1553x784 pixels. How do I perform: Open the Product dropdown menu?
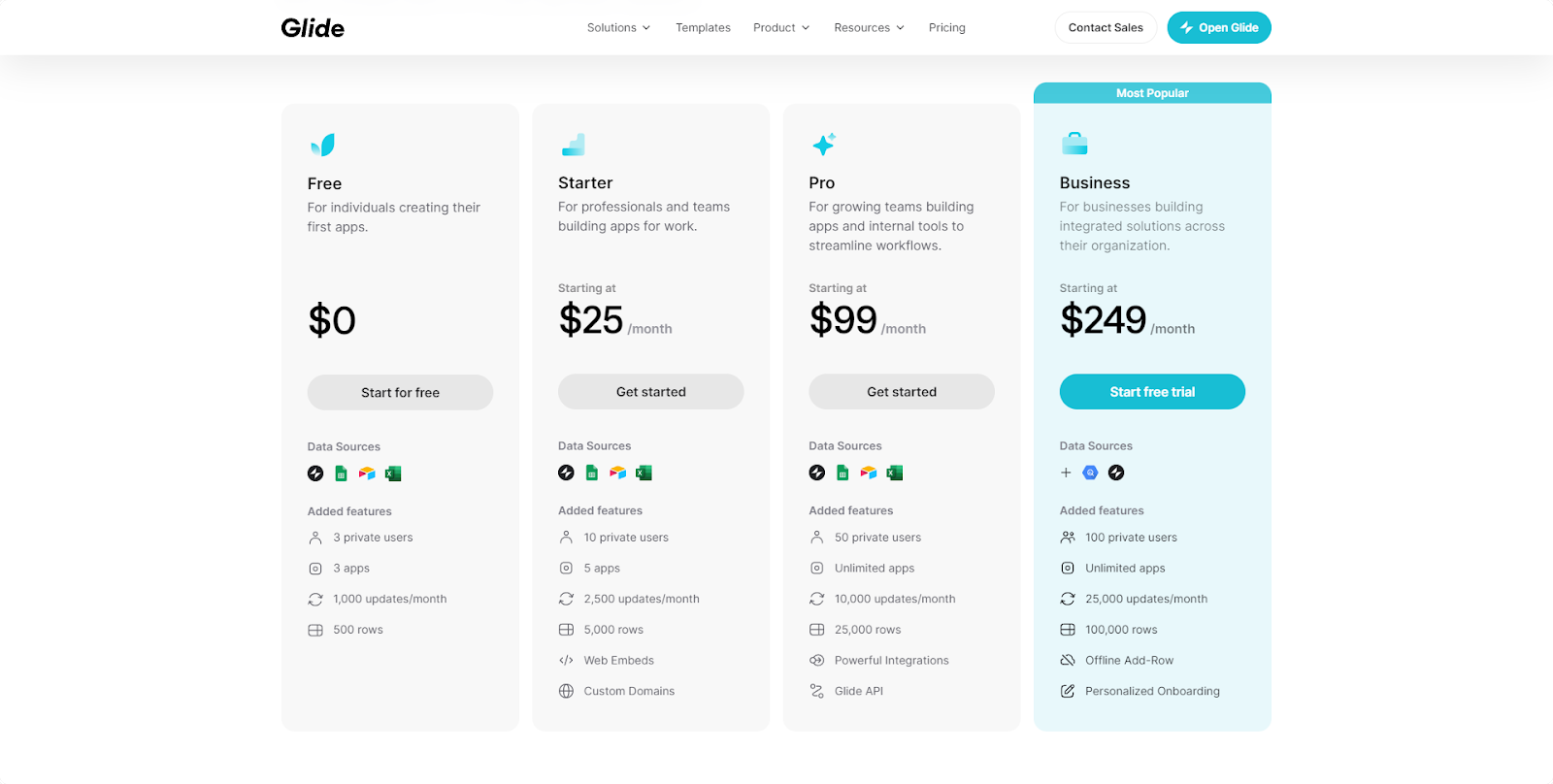(780, 28)
